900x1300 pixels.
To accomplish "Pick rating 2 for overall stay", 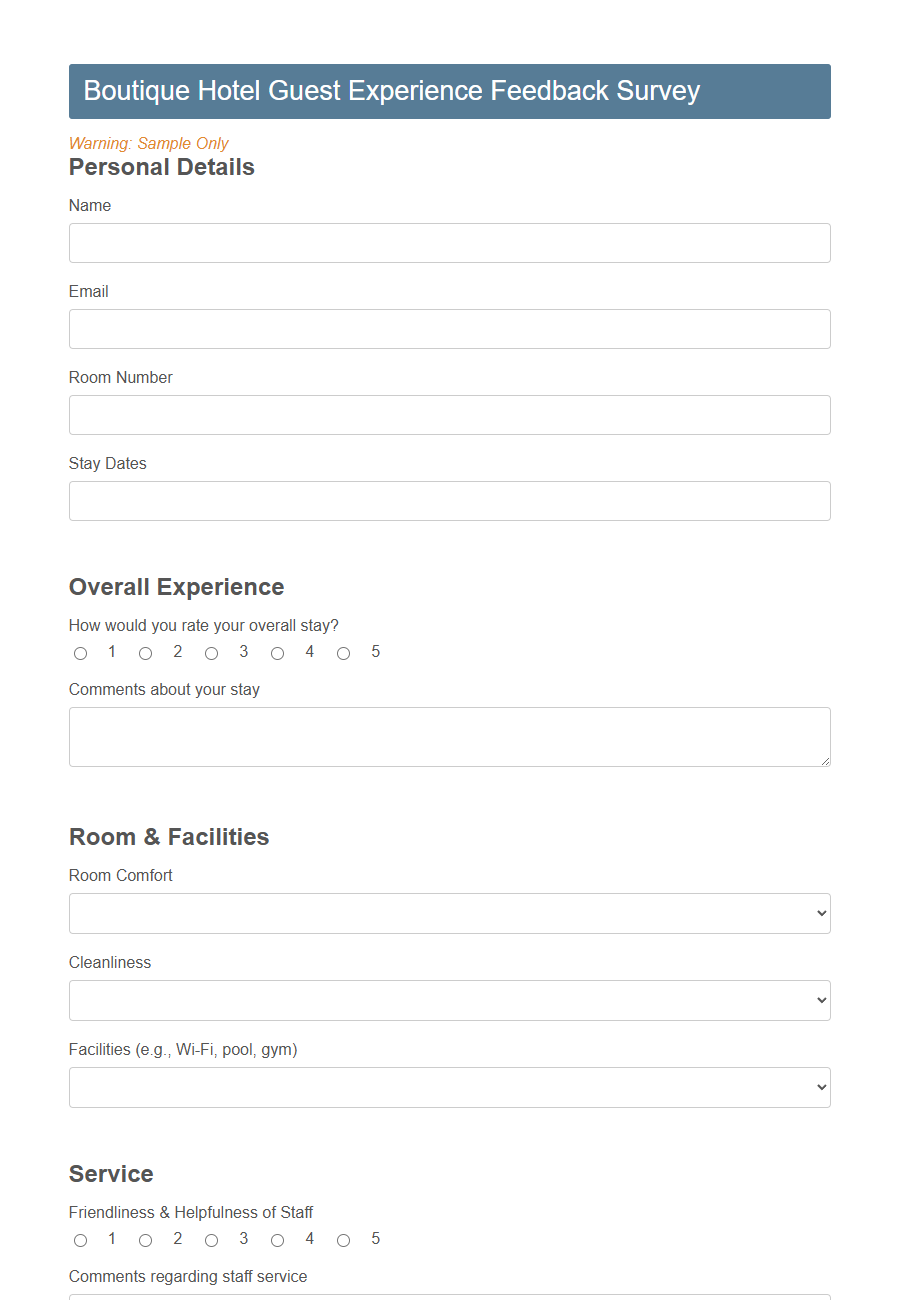I will tap(146, 652).
